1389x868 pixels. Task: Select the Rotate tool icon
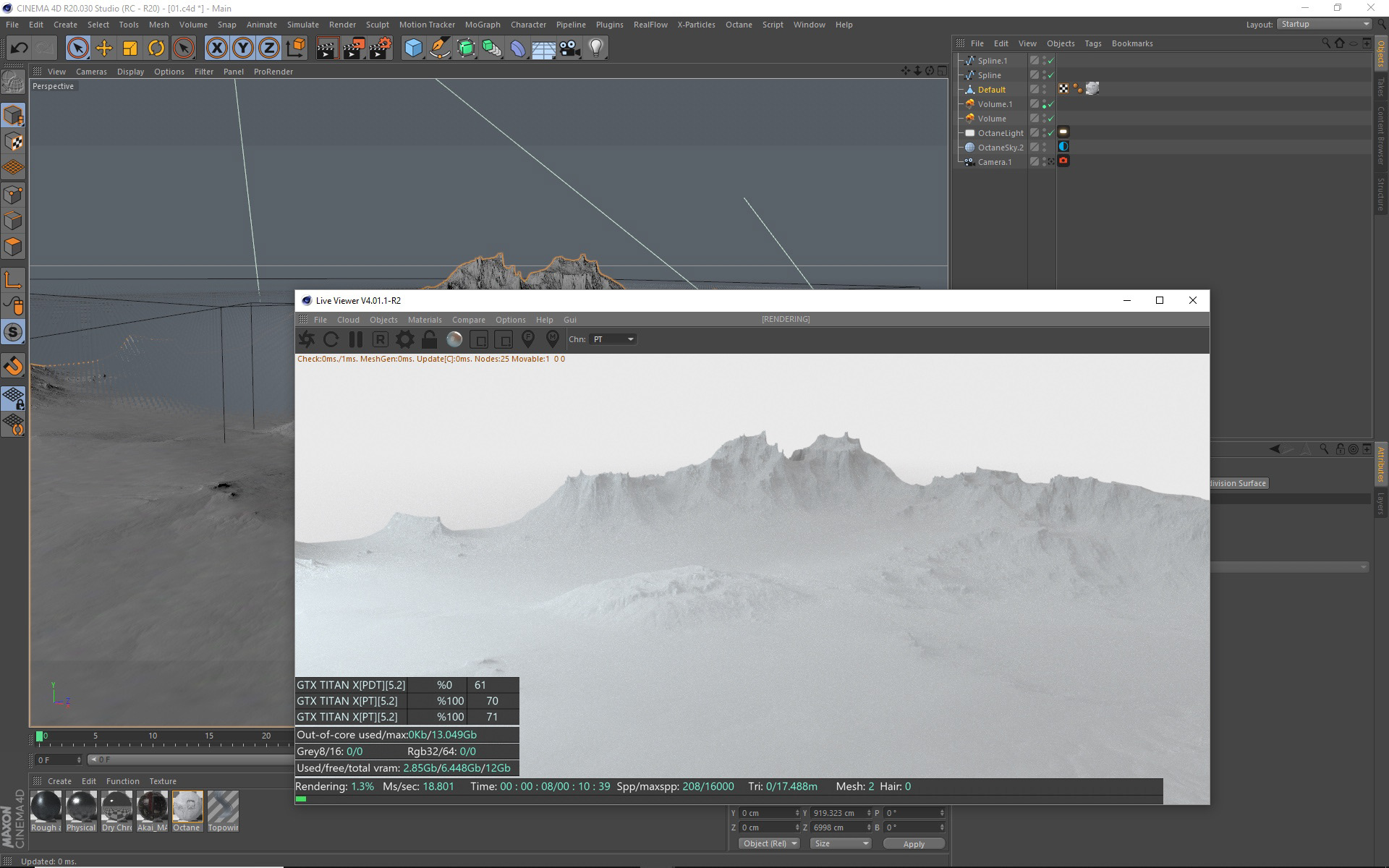[156, 48]
